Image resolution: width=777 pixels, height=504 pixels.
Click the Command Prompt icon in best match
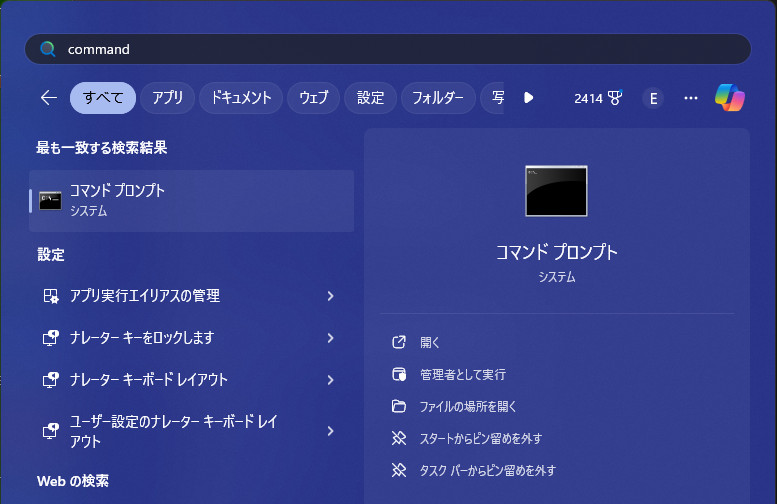click(50, 201)
